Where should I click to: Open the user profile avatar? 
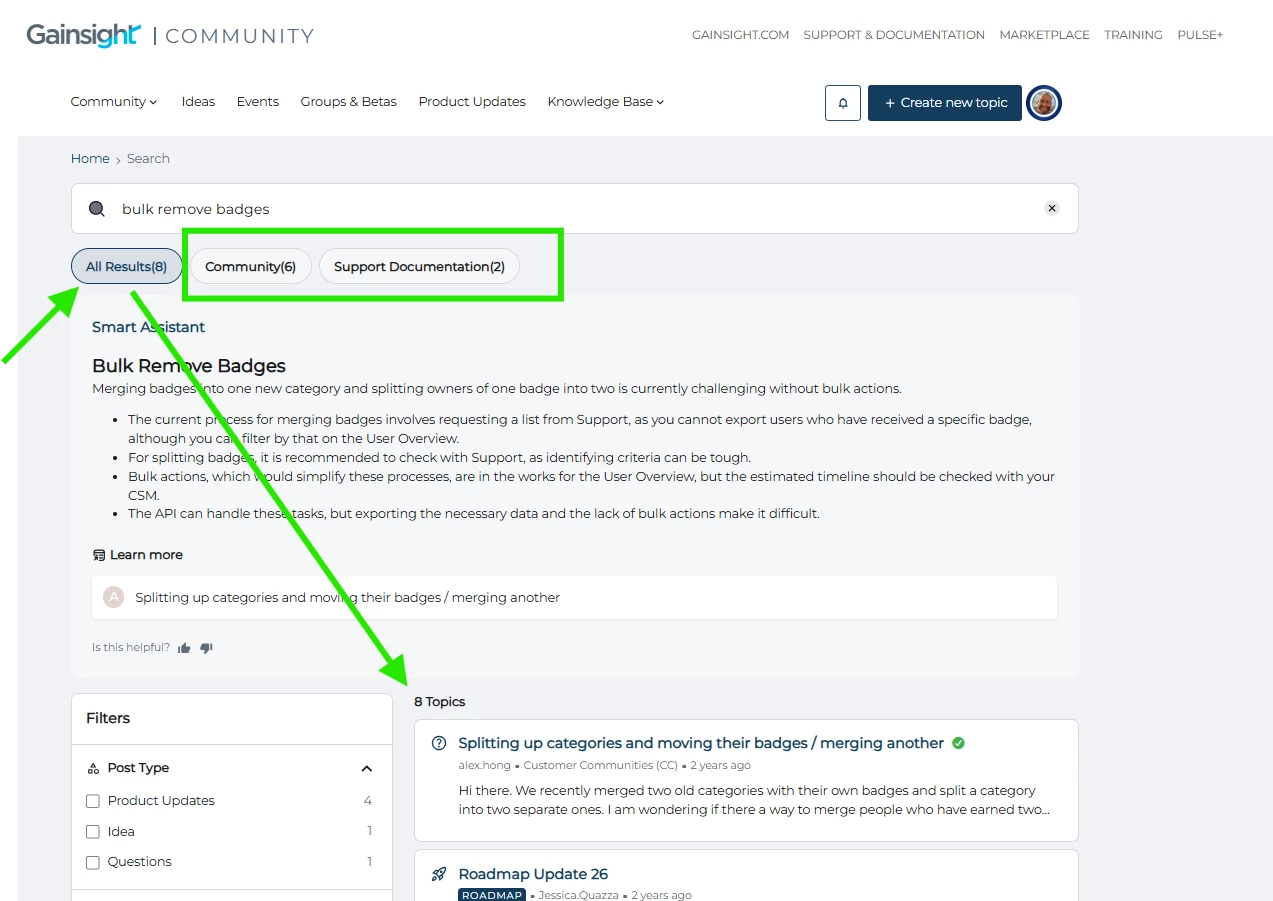[1044, 103]
